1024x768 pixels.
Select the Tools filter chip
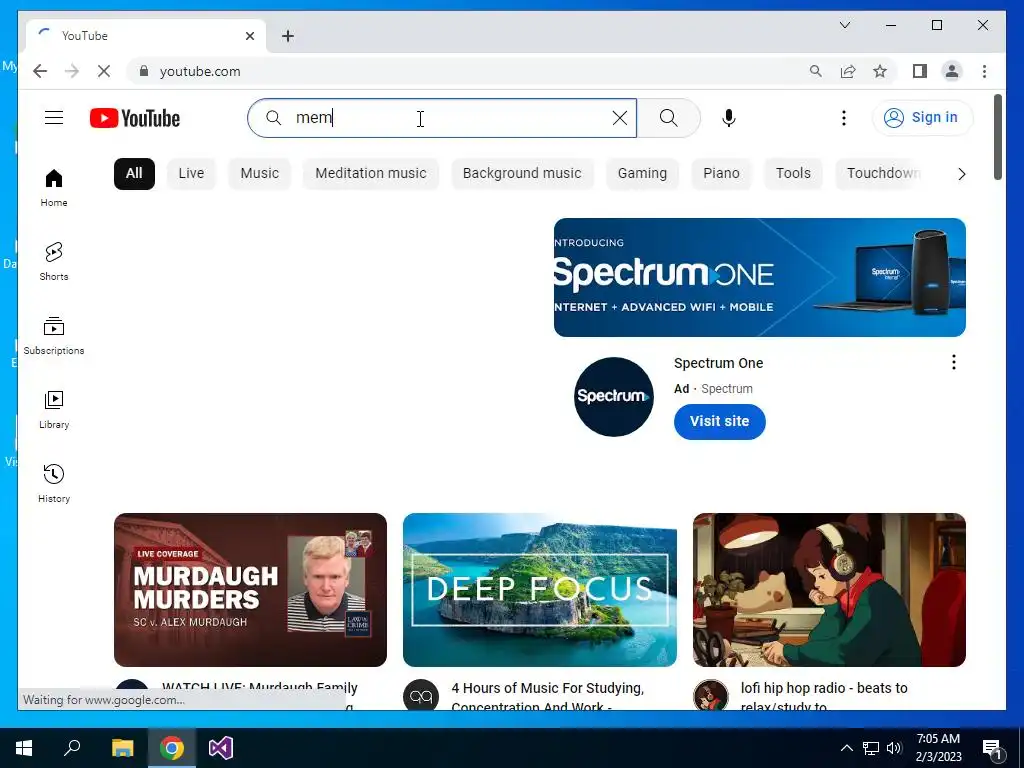(793, 174)
